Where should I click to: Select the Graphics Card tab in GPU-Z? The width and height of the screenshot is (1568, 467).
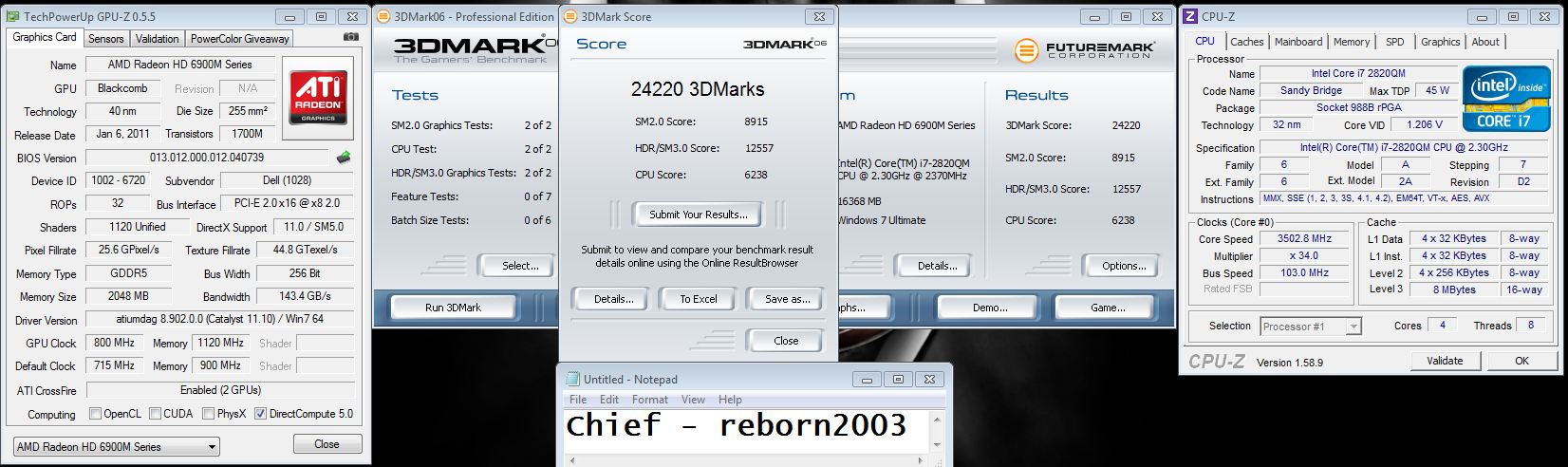[45, 37]
